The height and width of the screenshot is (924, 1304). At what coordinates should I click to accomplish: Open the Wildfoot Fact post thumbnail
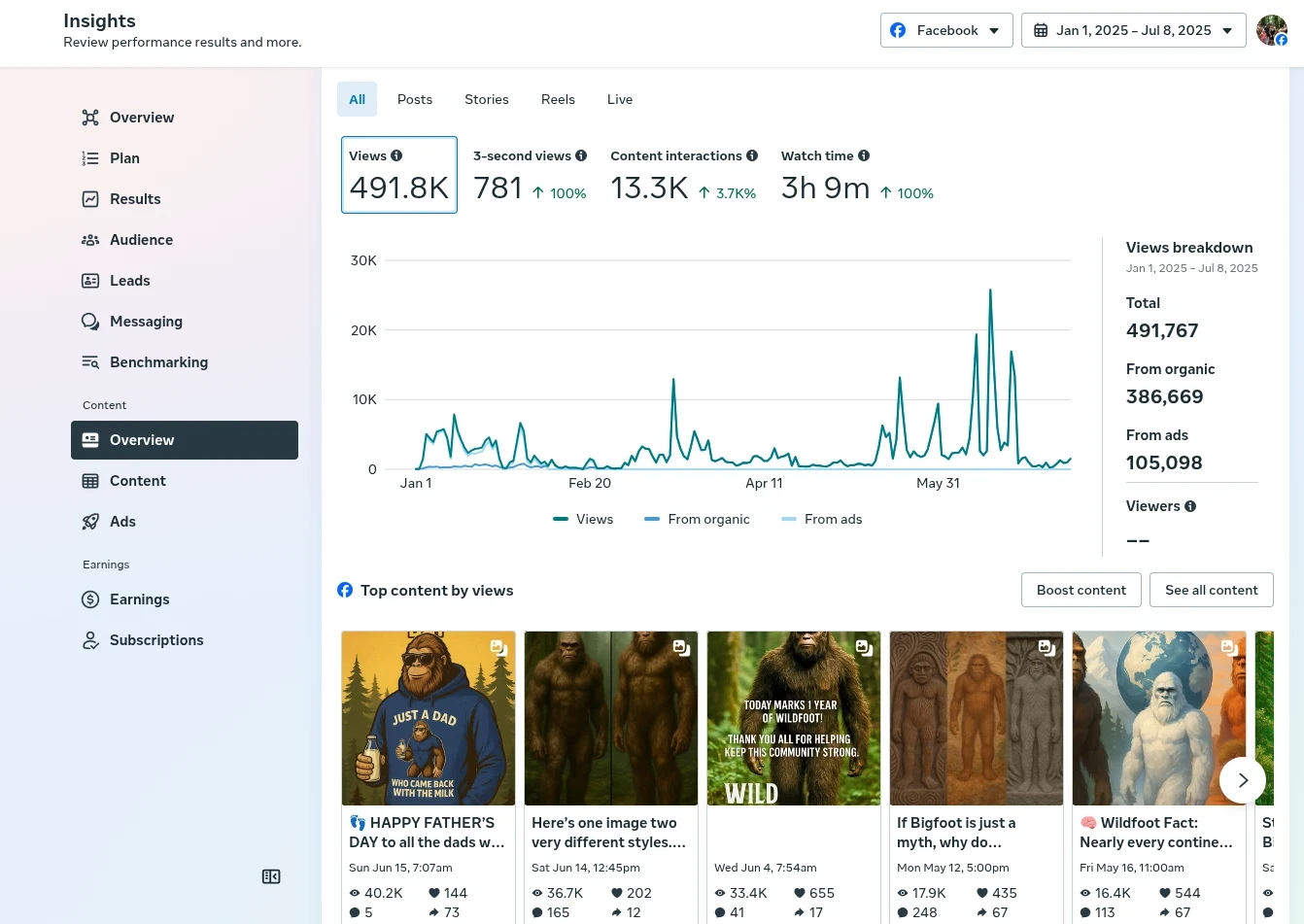pos(1159,718)
